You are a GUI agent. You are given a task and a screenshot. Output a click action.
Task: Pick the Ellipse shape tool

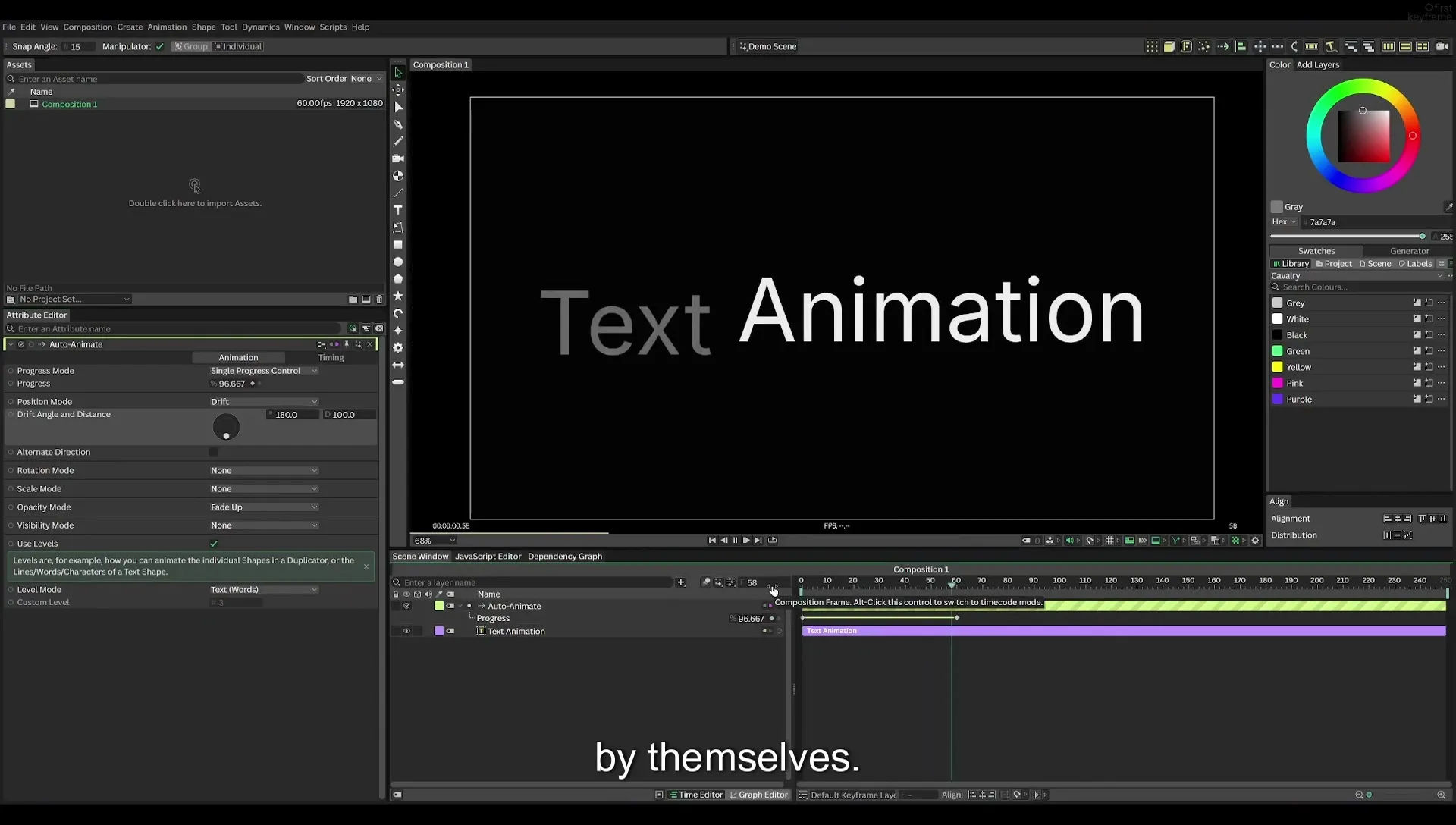point(397,262)
